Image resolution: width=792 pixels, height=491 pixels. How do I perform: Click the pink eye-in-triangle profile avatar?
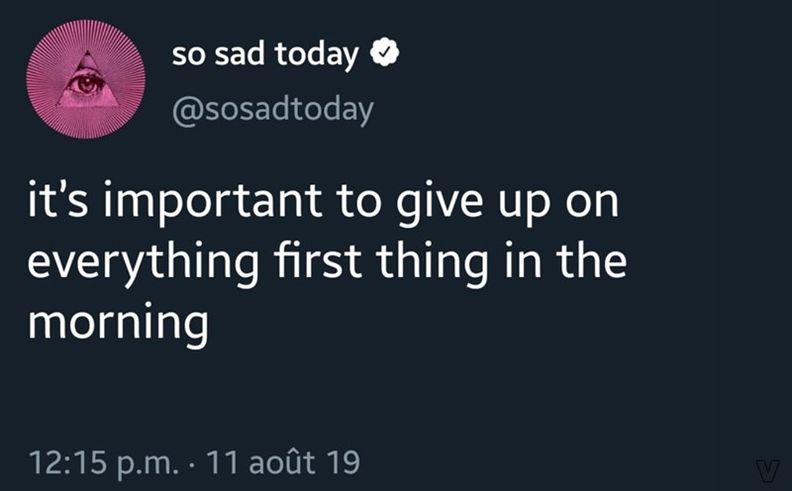click(x=86, y=79)
